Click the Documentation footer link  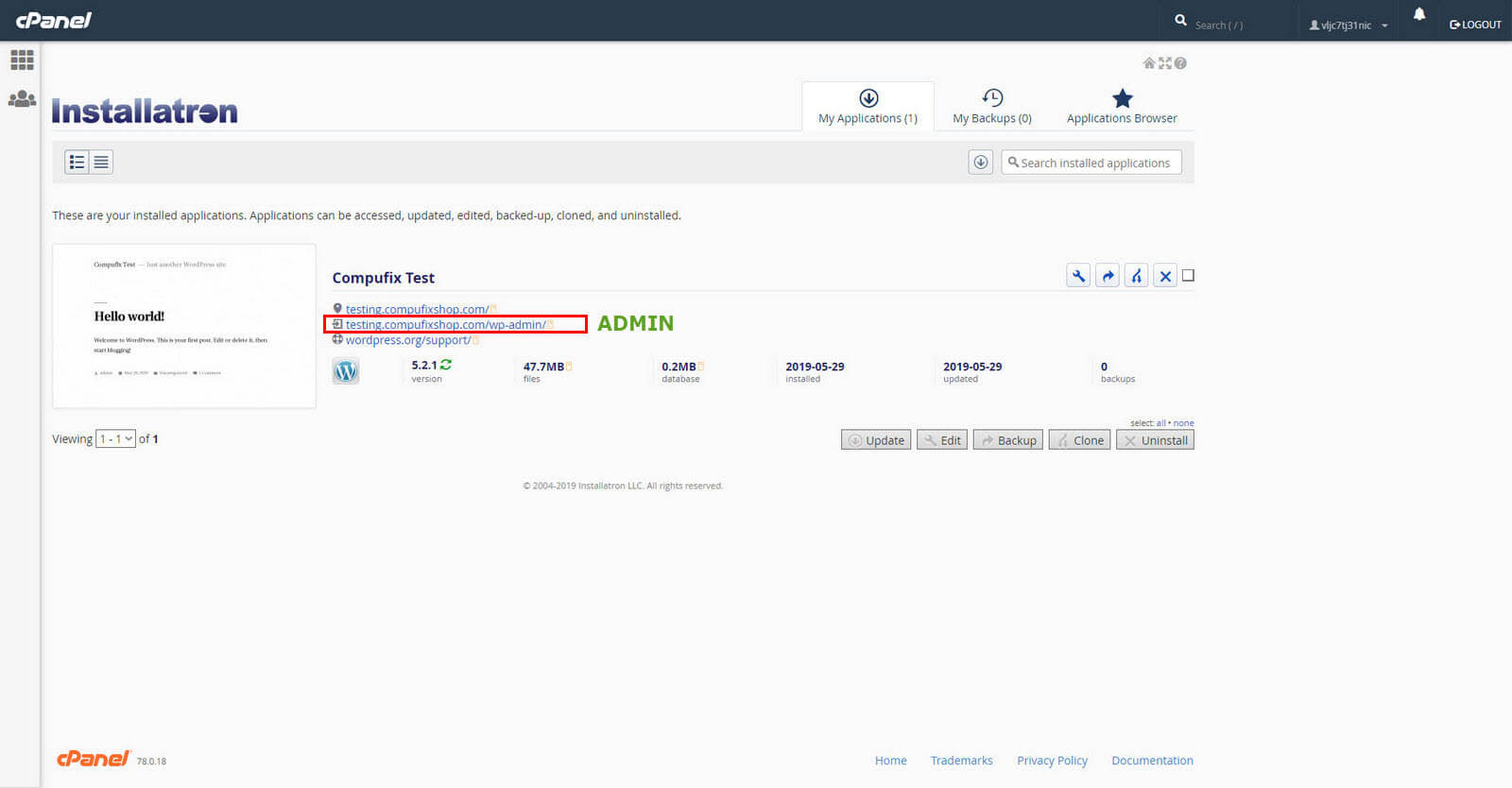pyautogui.click(x=1152, y=761)
